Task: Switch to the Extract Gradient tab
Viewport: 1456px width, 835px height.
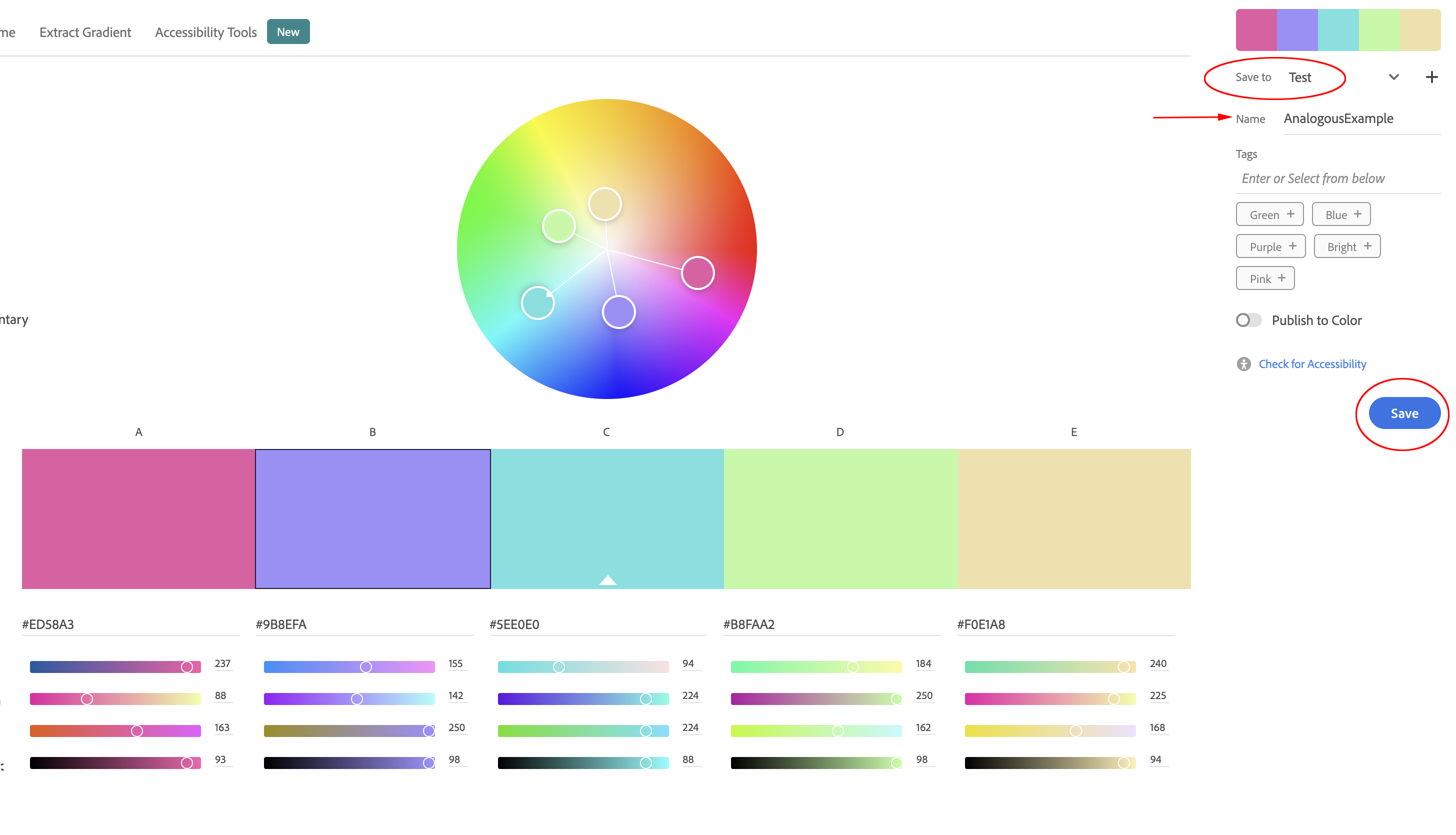Action: click(x=84, y=32)
